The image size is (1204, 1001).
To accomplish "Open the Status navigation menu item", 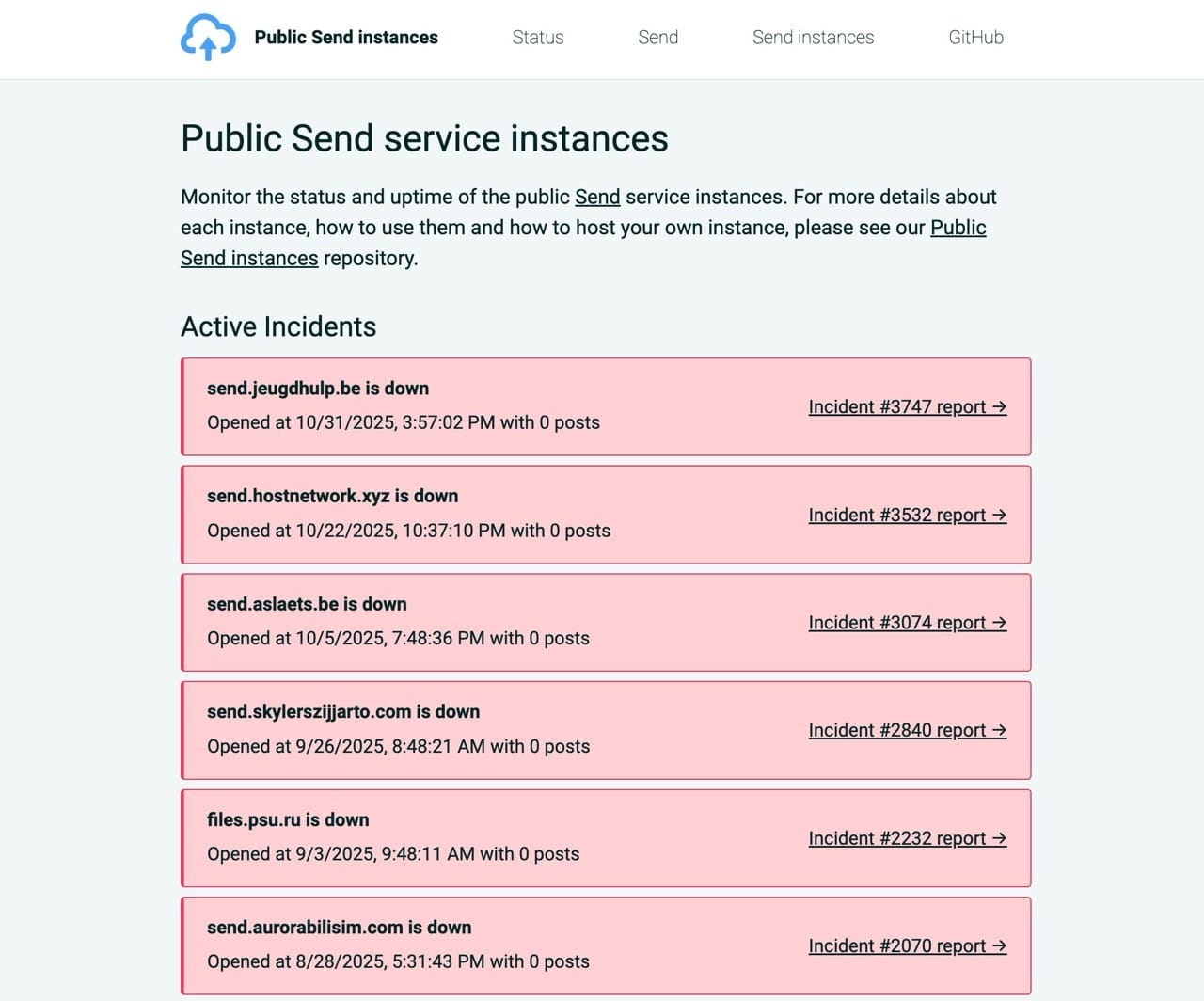I will tap(537, 38).
